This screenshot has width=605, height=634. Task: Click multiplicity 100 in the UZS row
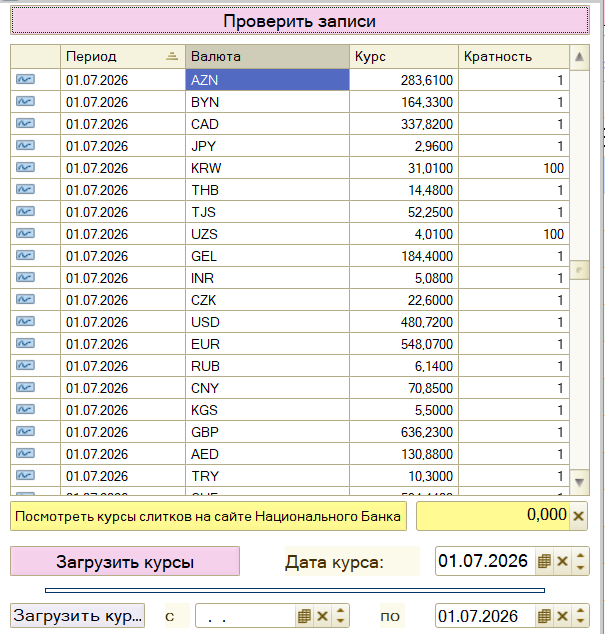553,234
